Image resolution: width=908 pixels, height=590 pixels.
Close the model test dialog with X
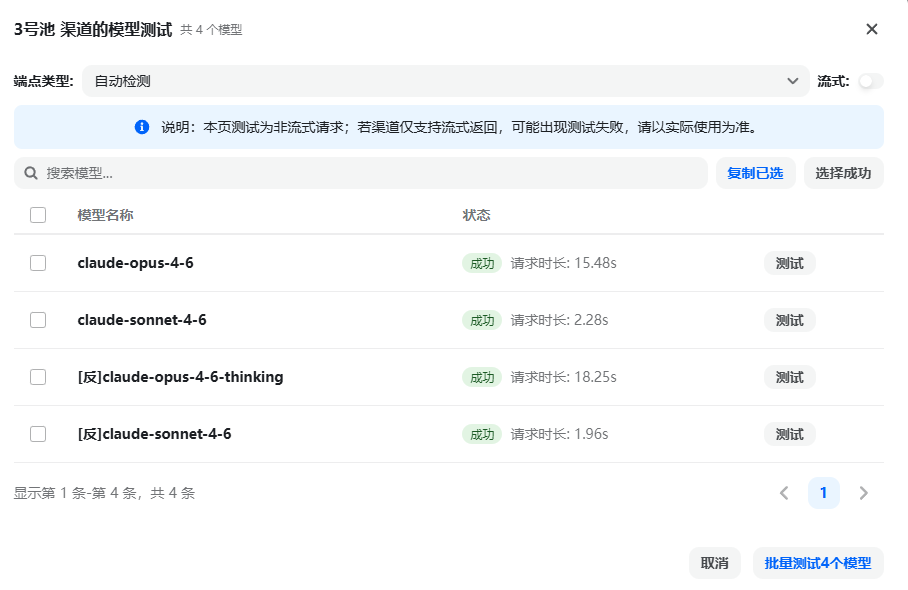click(872, 29)
